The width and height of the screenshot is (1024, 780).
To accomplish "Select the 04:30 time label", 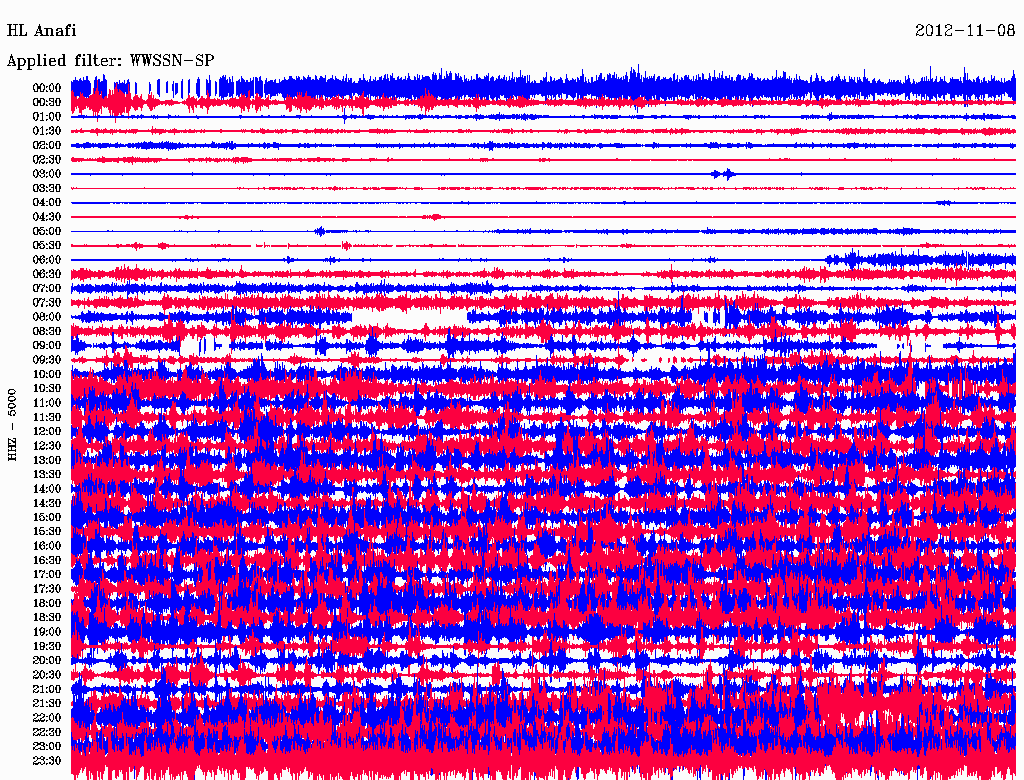I will coord(46,217).
